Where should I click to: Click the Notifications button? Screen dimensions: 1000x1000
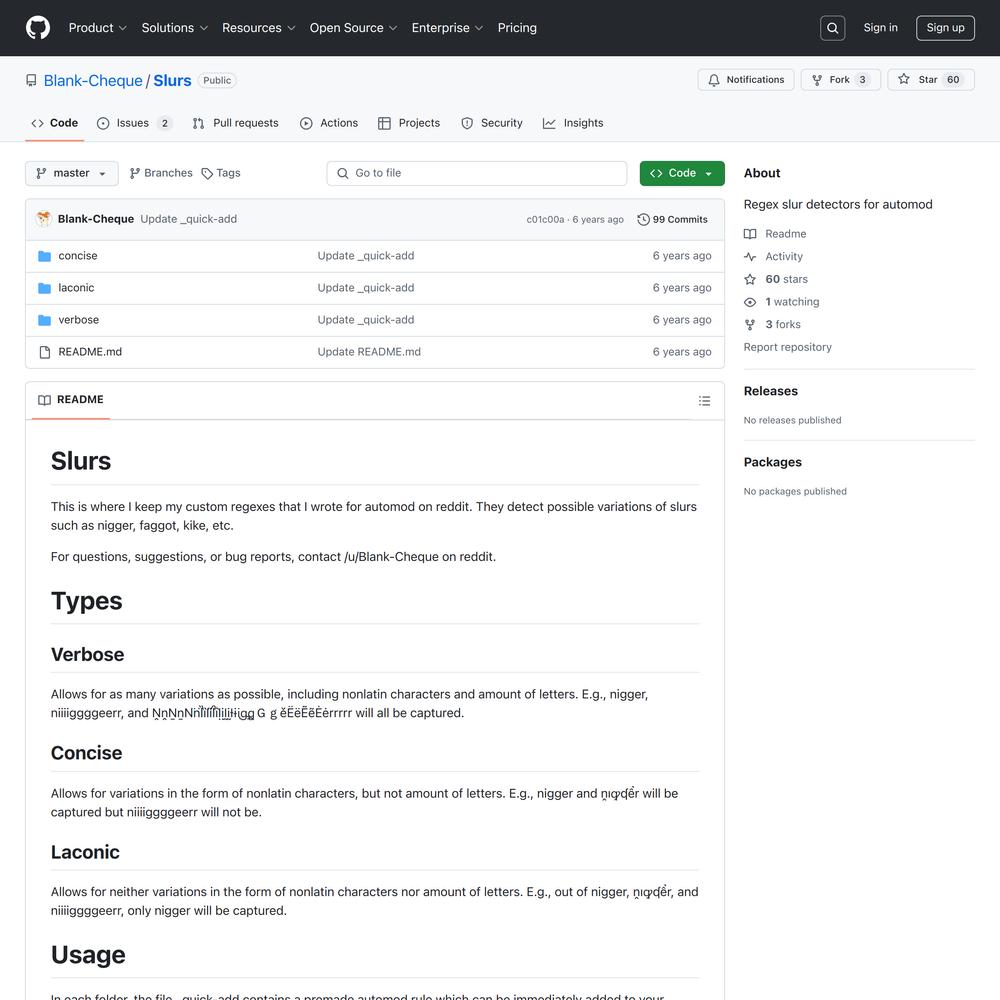click(x=746, y=80)
